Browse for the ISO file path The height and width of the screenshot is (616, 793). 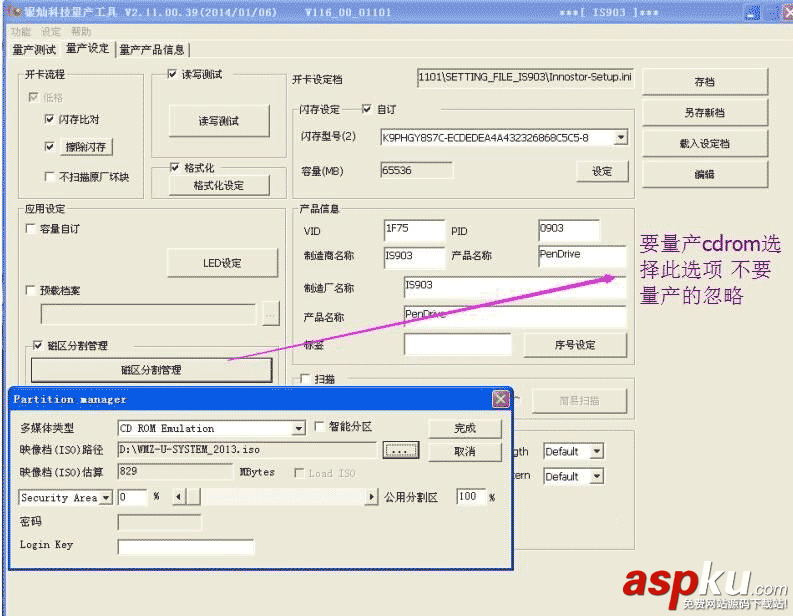click(x=401, y=450)
